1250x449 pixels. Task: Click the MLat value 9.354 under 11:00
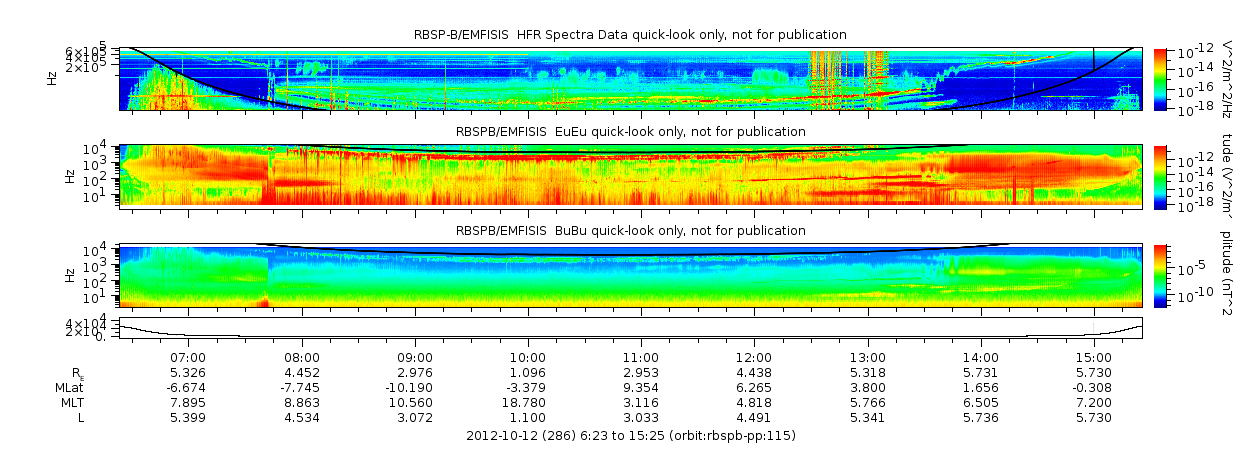tap(641, 387)
